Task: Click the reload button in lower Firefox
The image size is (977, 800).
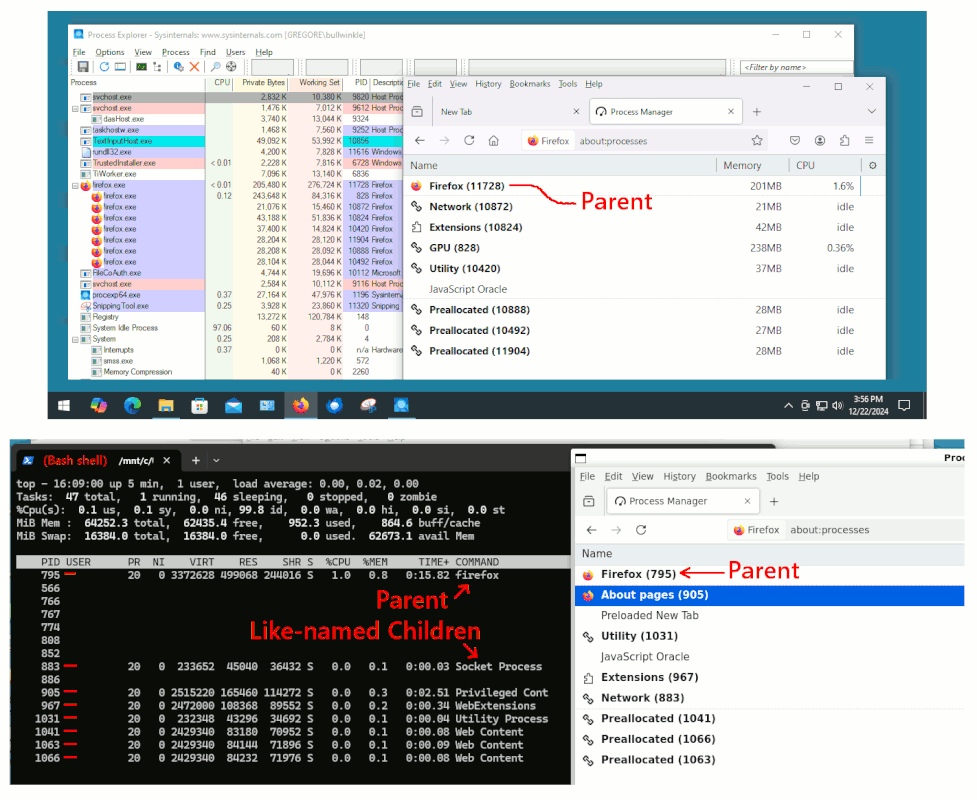Action: tap(641, 530)
